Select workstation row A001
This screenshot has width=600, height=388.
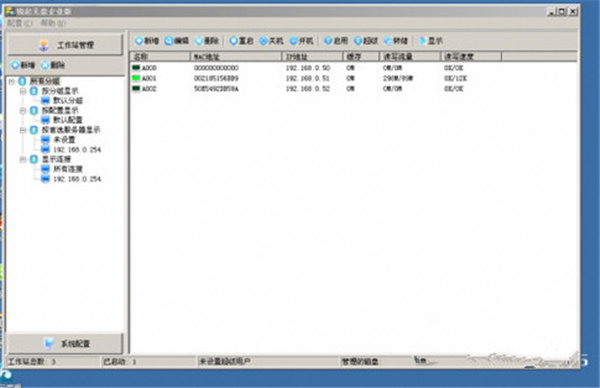[354, 78]
